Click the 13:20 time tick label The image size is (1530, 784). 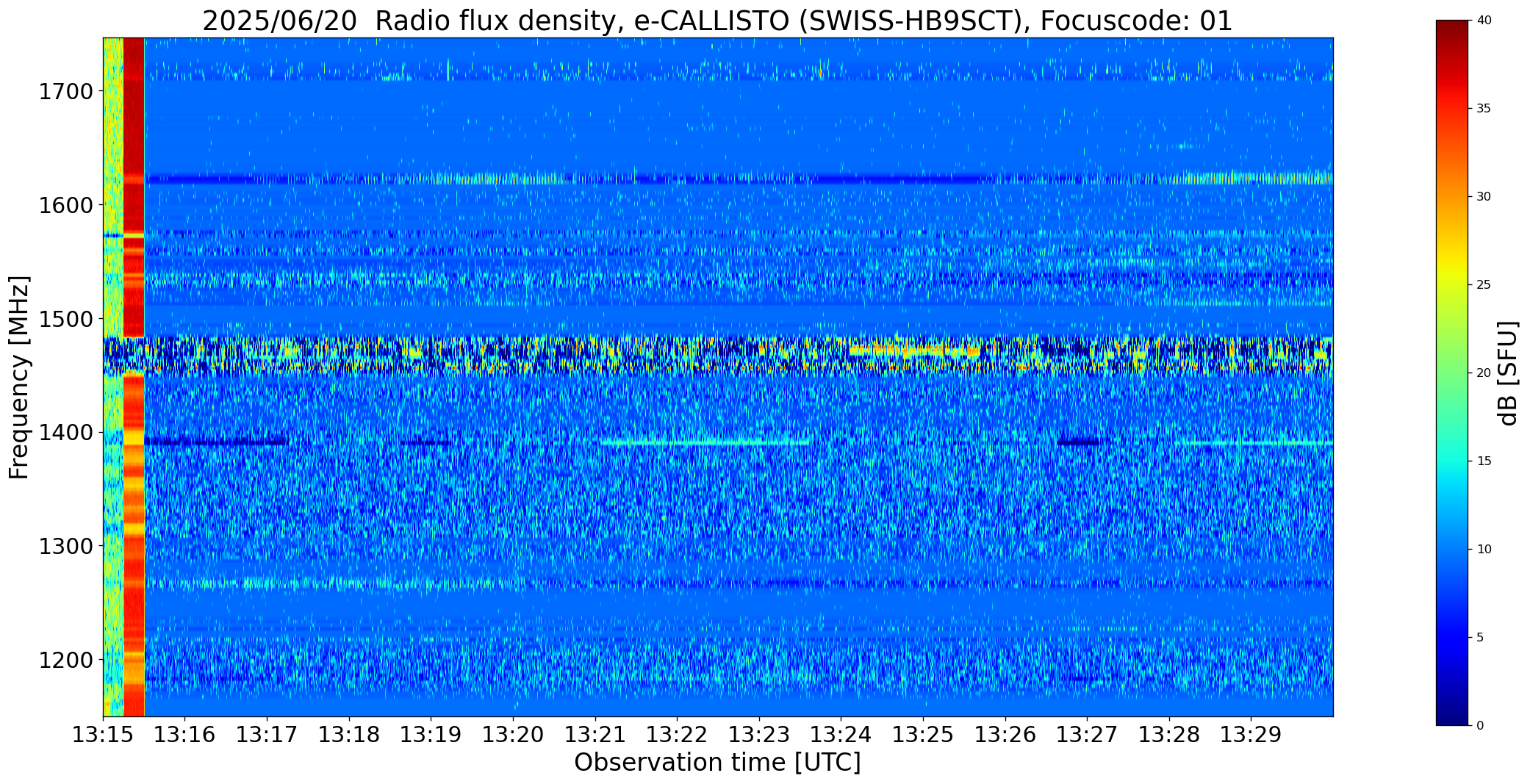(x=513, y=735)
